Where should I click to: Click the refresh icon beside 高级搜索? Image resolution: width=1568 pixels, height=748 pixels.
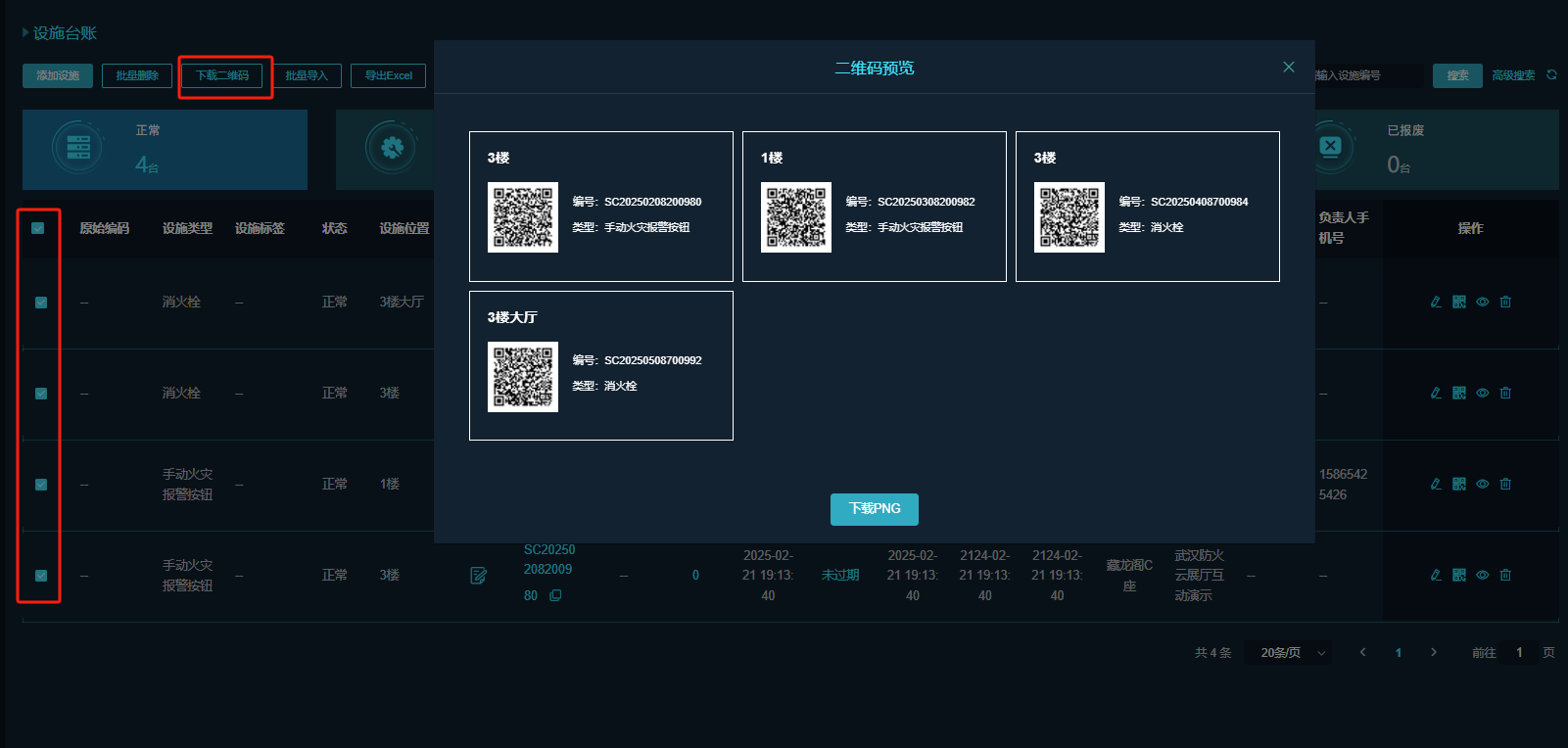click(x=1551, y=74)
